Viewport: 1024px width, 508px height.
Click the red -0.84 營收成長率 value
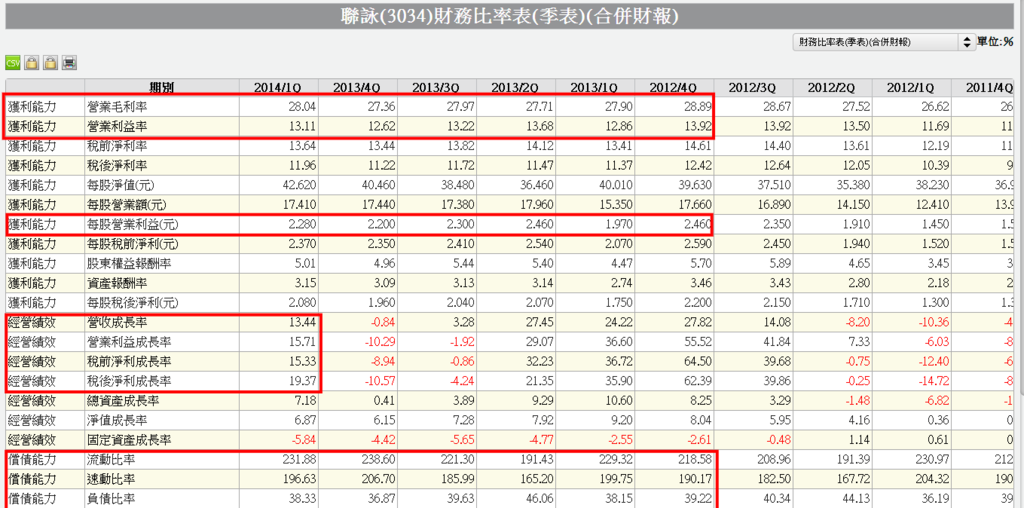tap(383, 323)
